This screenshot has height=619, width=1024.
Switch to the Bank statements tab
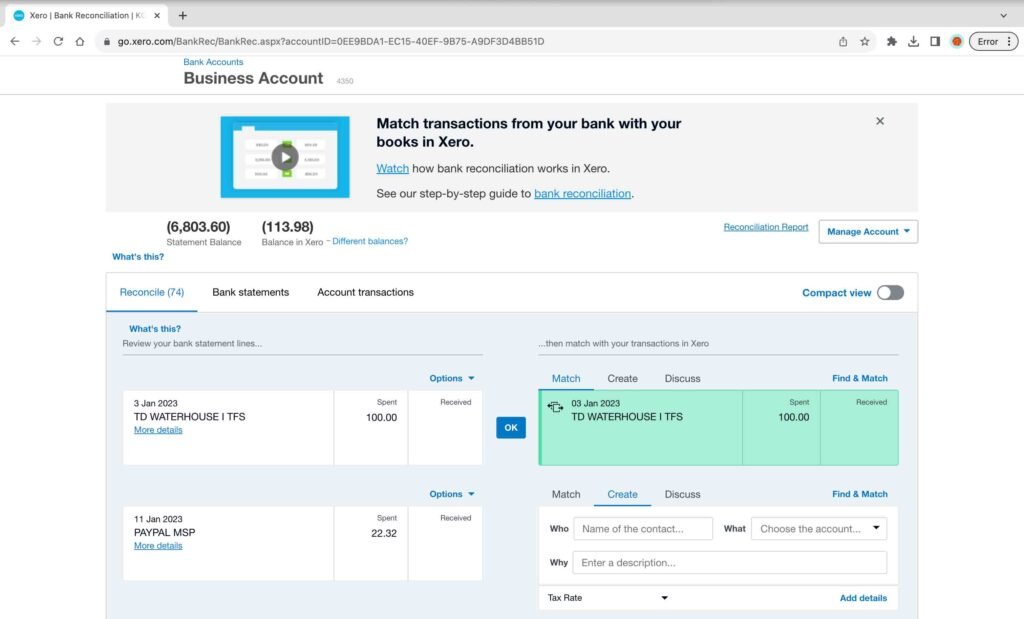(x=251, y=292)
